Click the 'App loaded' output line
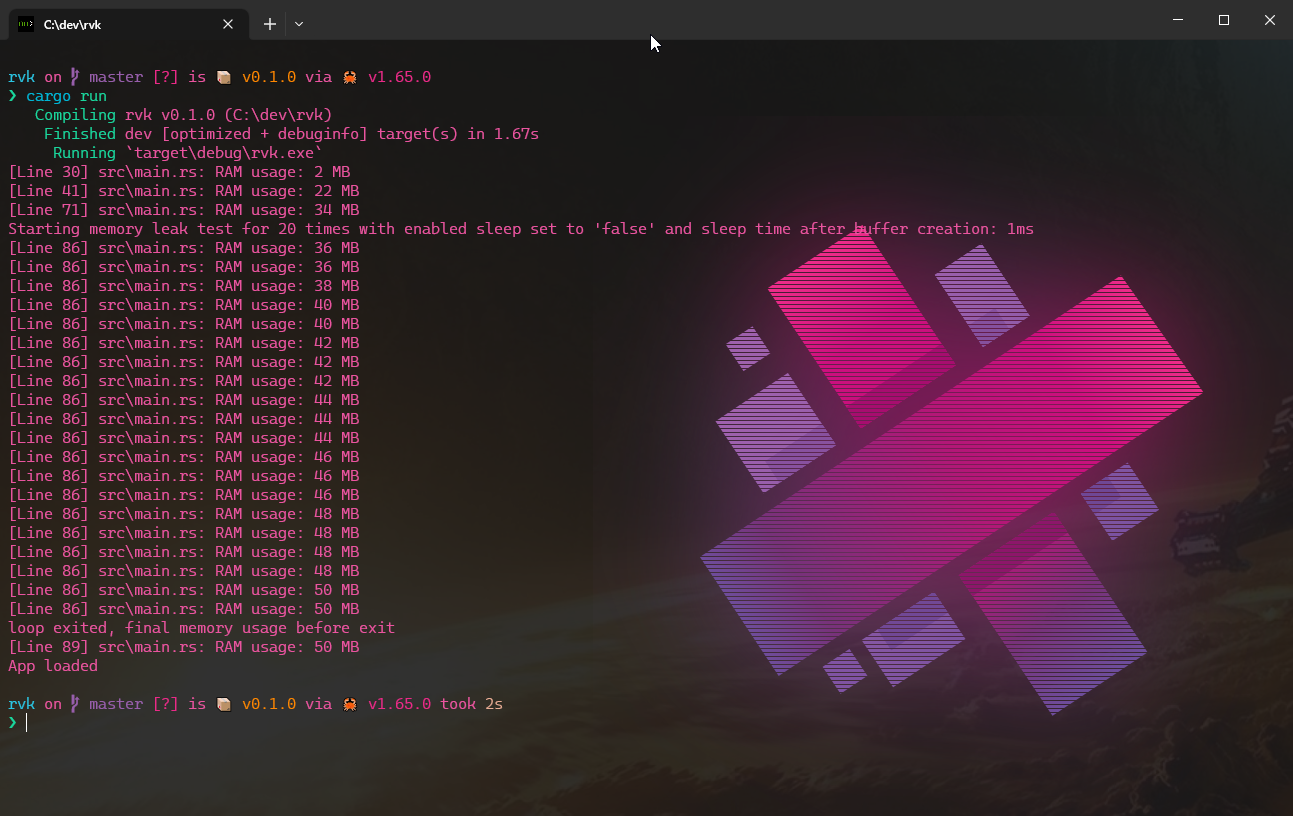Image resolution: width=1293 pixels, height=816 pixels. (52, 665)
